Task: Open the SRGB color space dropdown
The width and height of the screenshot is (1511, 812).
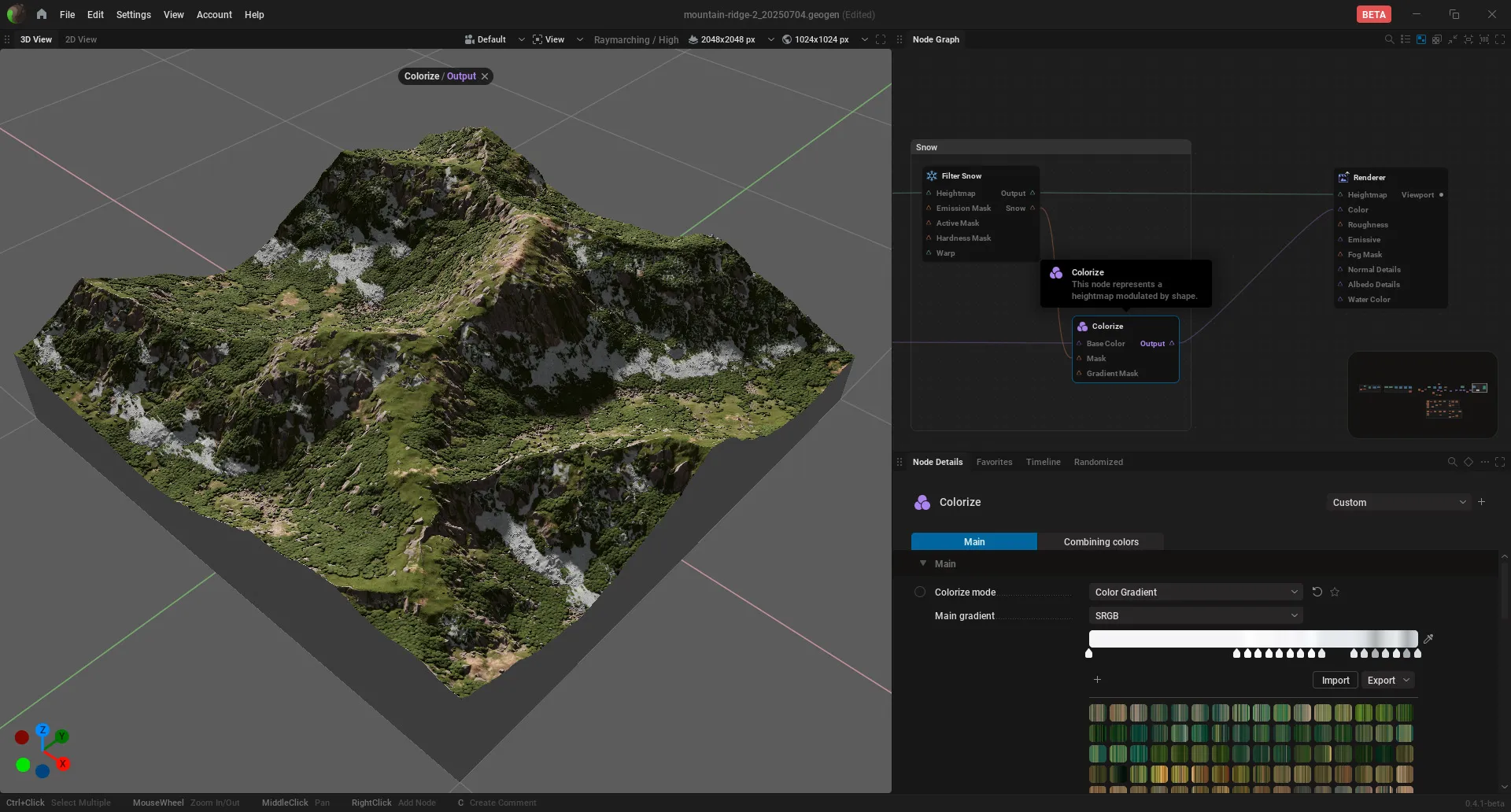Action: pos(1195,615)
